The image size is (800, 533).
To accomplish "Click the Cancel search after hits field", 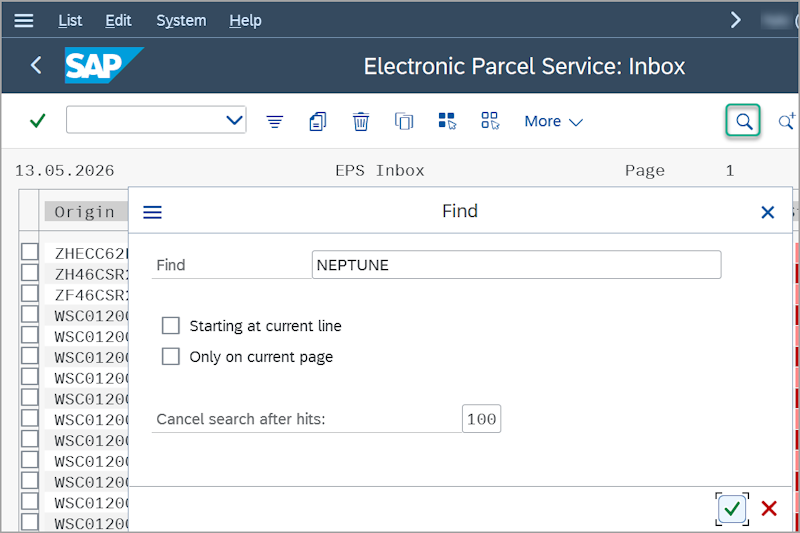I will click(482, 419).
